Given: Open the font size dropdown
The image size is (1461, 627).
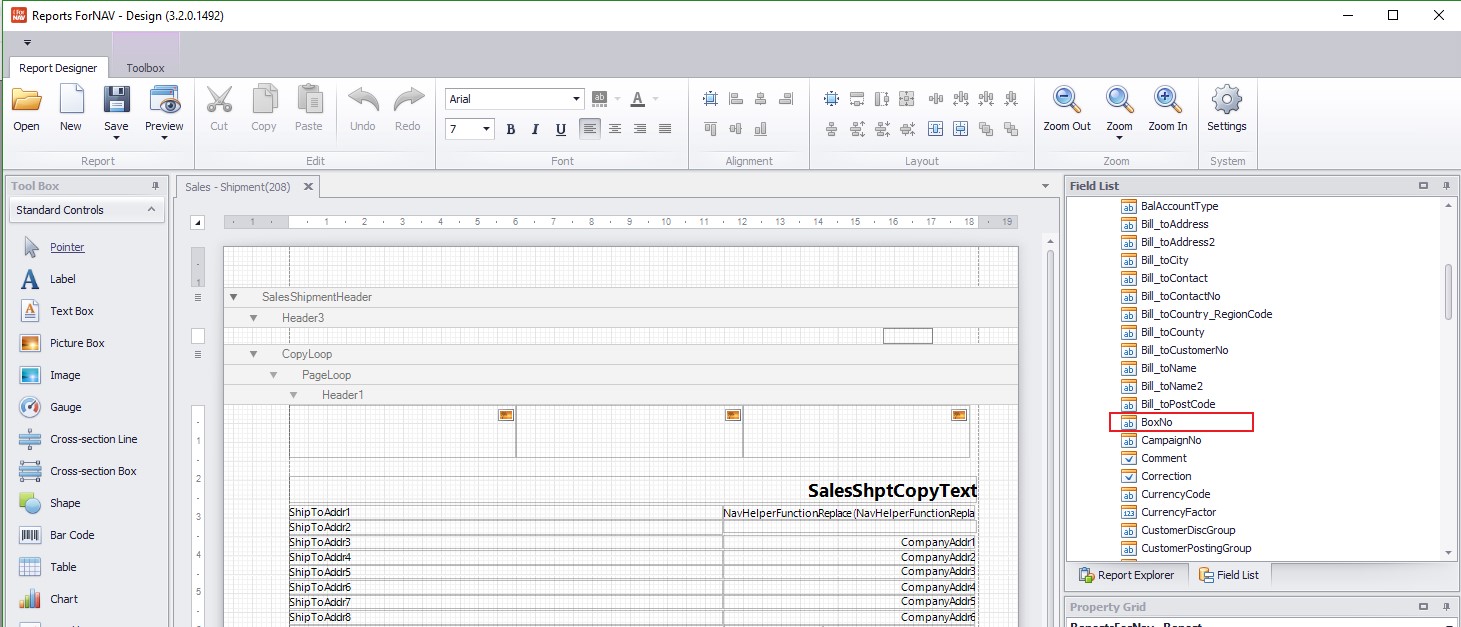Looking at the screenshot, I should click(x=487, y=129).
